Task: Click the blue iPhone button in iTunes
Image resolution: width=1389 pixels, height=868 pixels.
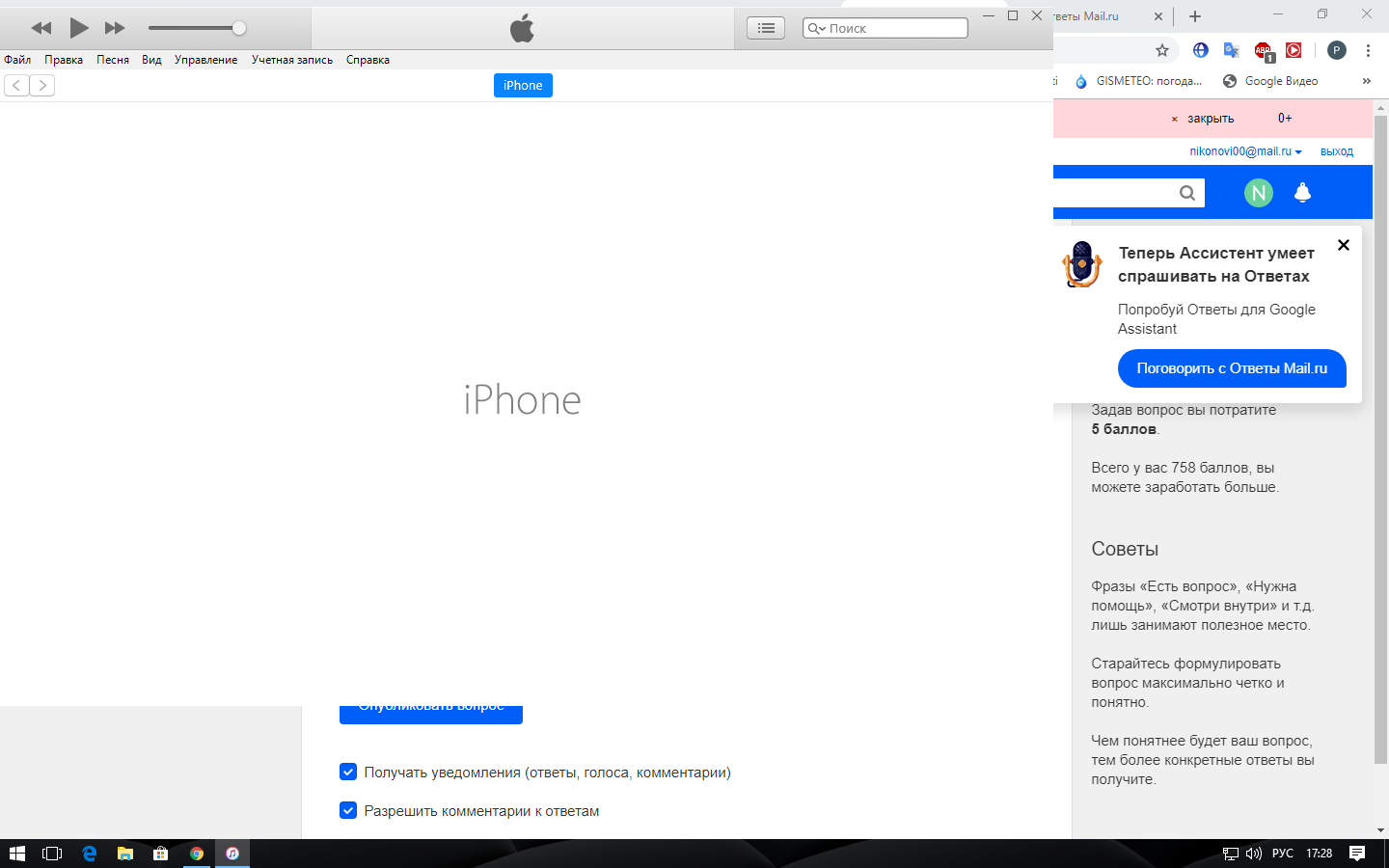Action: pos(523,85)
